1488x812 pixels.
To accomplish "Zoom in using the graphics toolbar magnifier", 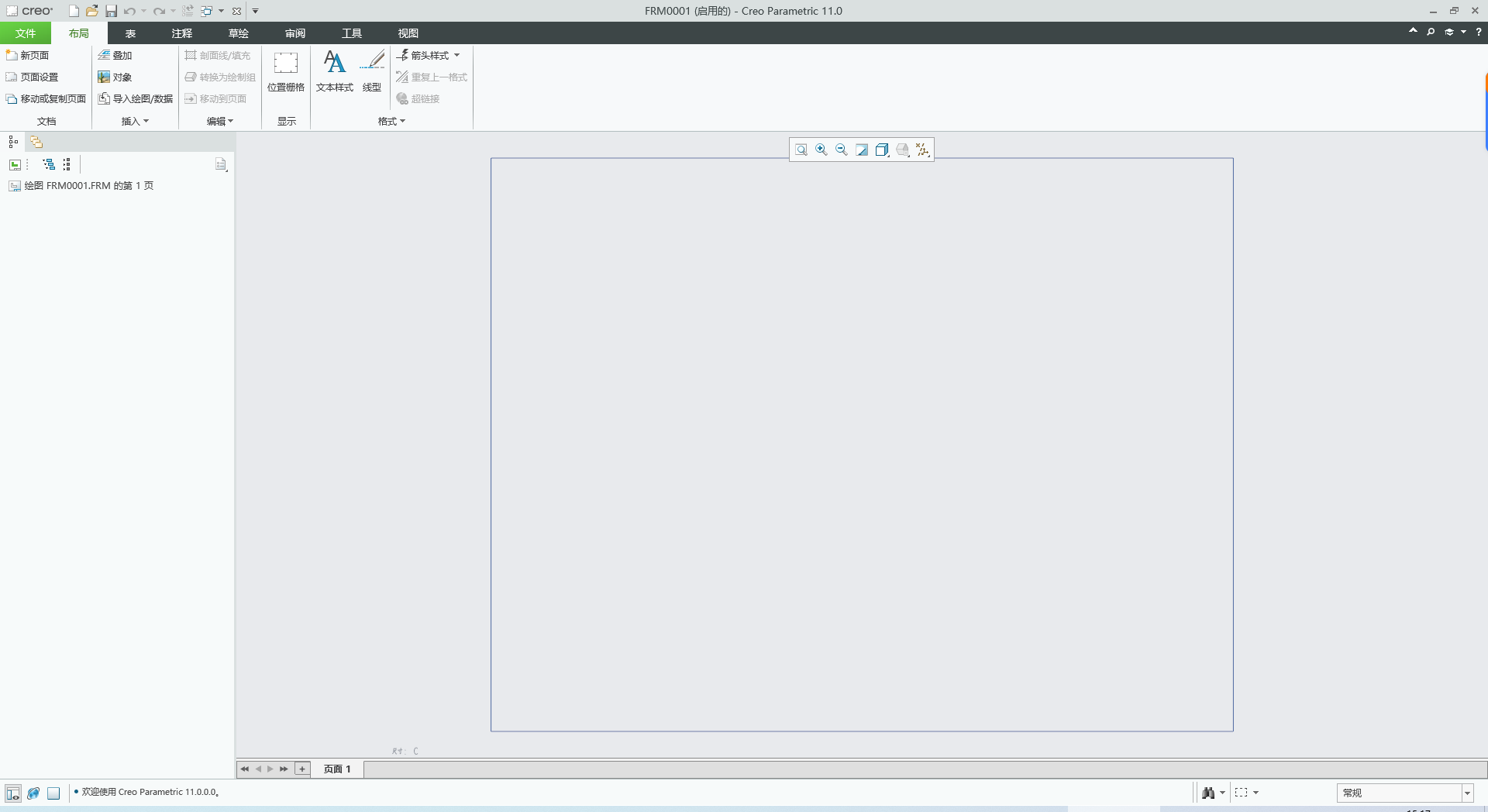I will pos(821,150).
